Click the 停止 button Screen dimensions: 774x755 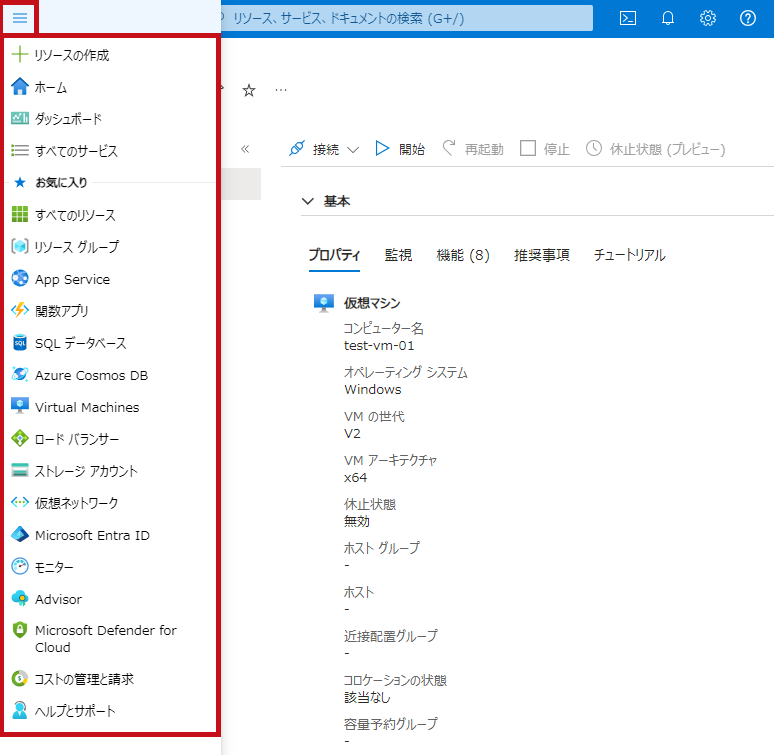click(x=545, y=149)
